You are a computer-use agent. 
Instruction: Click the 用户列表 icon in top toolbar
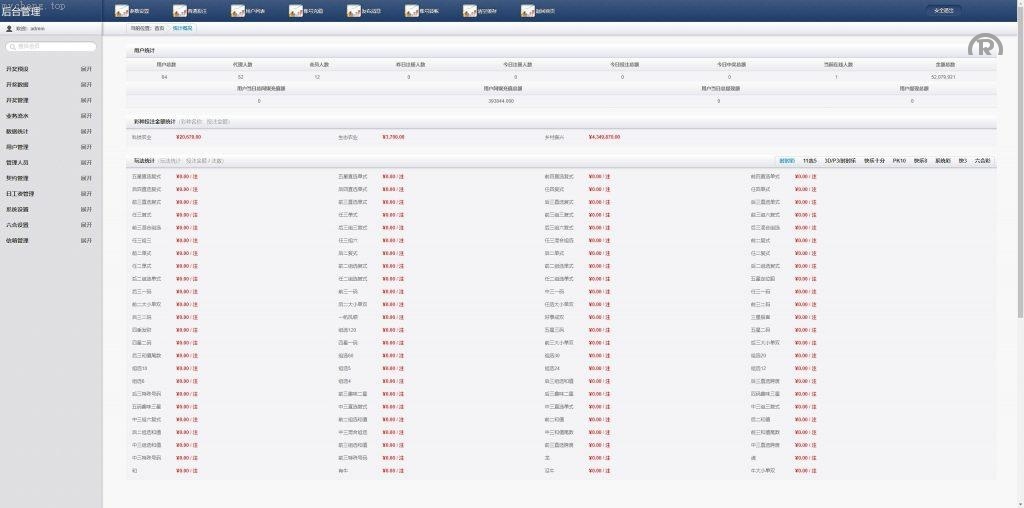238,11
